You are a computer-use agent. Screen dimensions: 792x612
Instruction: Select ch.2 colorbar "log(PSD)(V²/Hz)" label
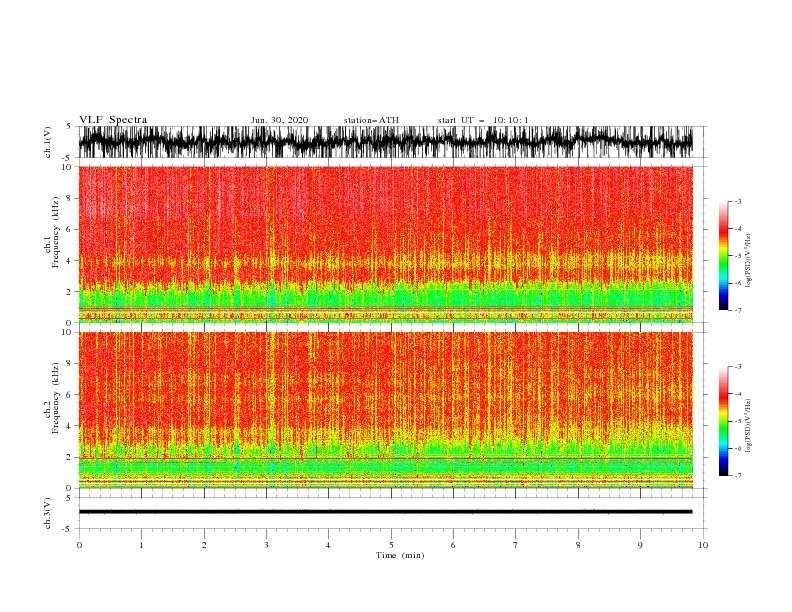(749, 426)
